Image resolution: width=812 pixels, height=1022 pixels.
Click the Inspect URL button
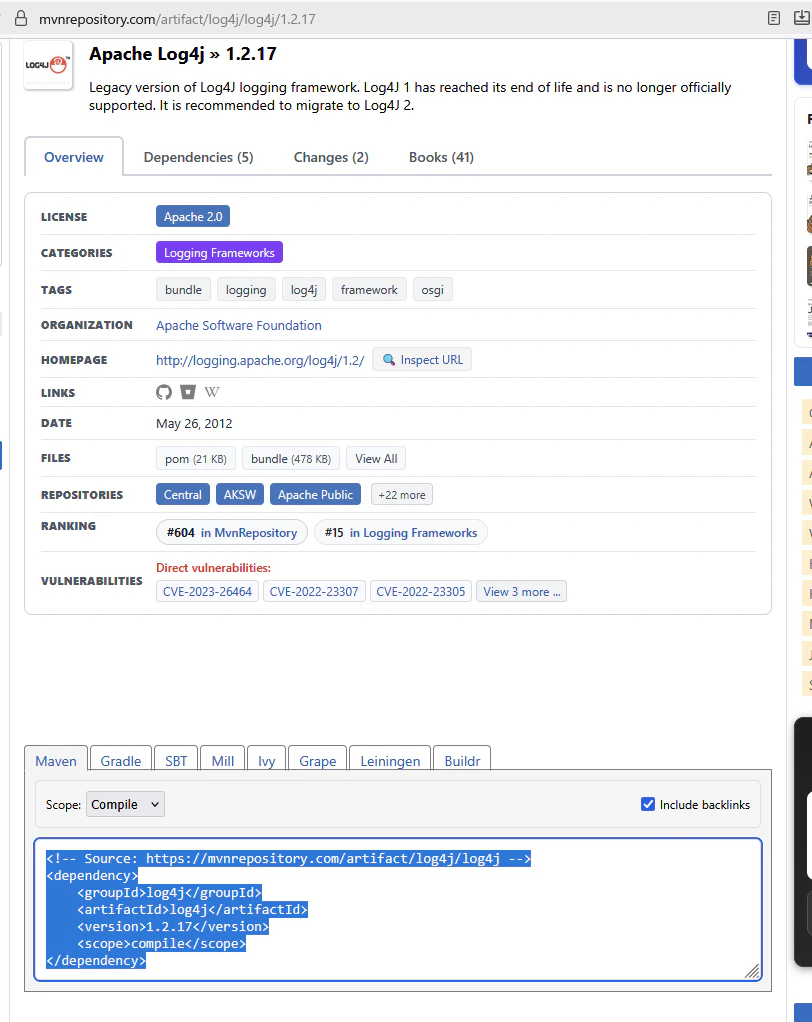pos(422,360)
